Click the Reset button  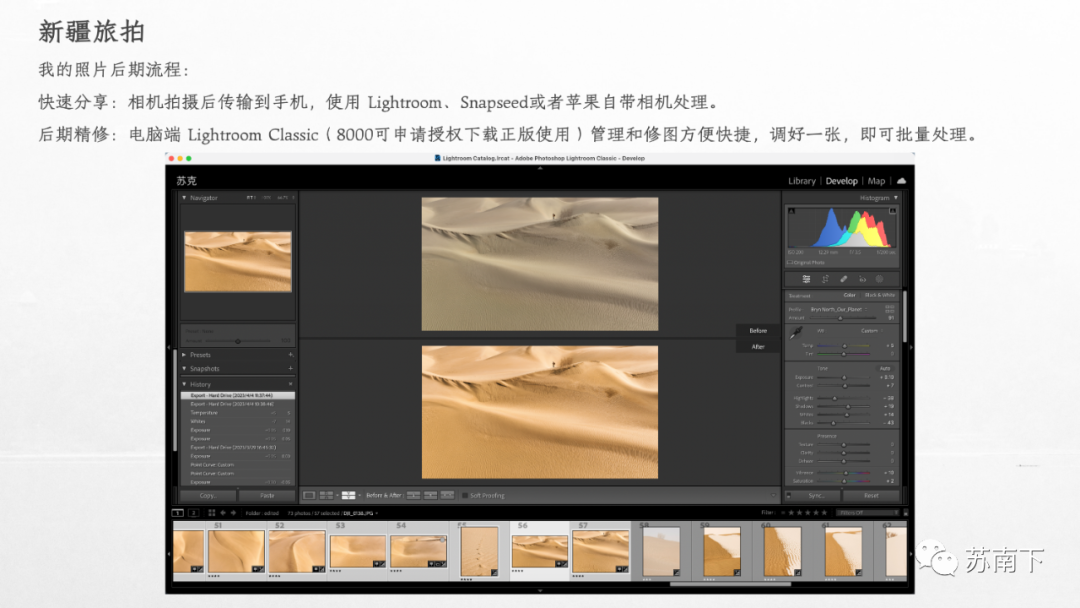coord(871,495)
